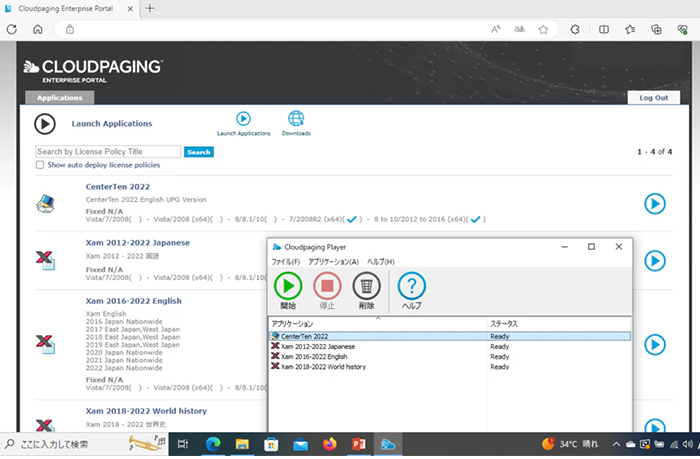Open the Xam 2012-2022 Japanese title link
The height and width of the screenshot is (459, 700).
tap(138, 243)
